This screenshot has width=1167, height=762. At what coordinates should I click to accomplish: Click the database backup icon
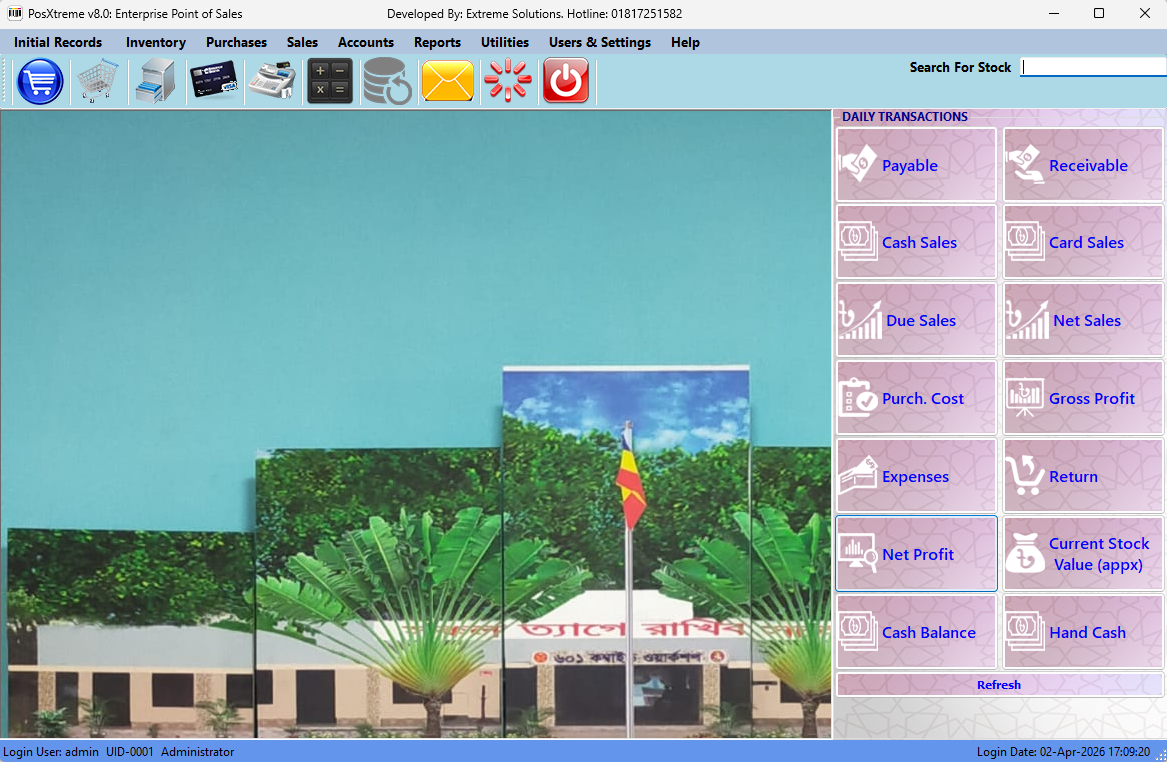pyautogui.click(x=388, y=81)
